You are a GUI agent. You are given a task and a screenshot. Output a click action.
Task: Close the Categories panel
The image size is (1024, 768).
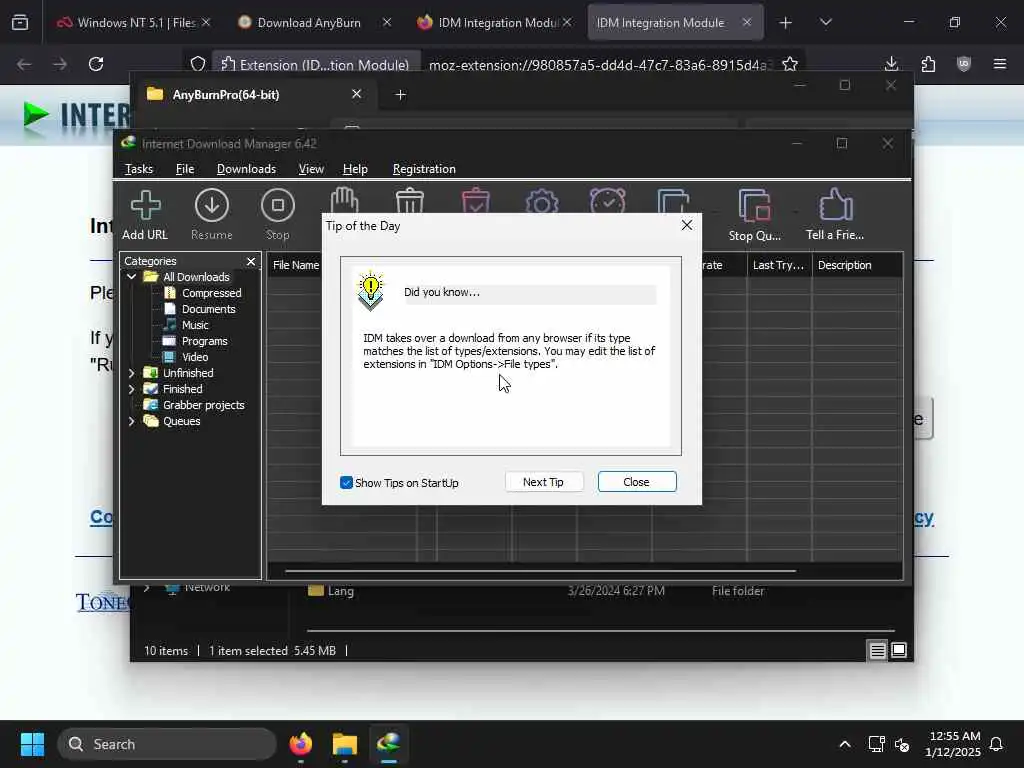(251, 261)
